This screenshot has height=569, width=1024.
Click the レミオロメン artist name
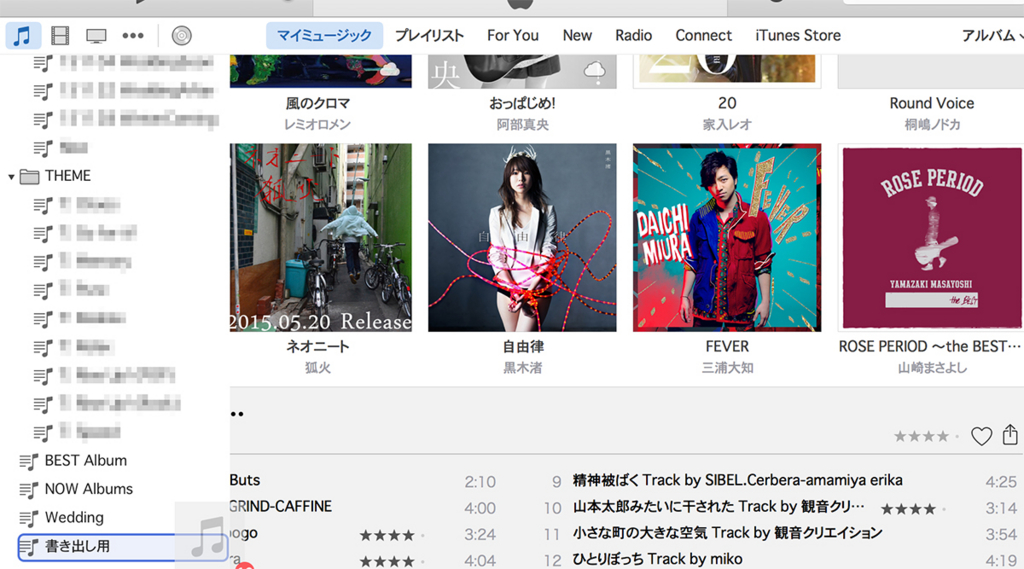317,125
